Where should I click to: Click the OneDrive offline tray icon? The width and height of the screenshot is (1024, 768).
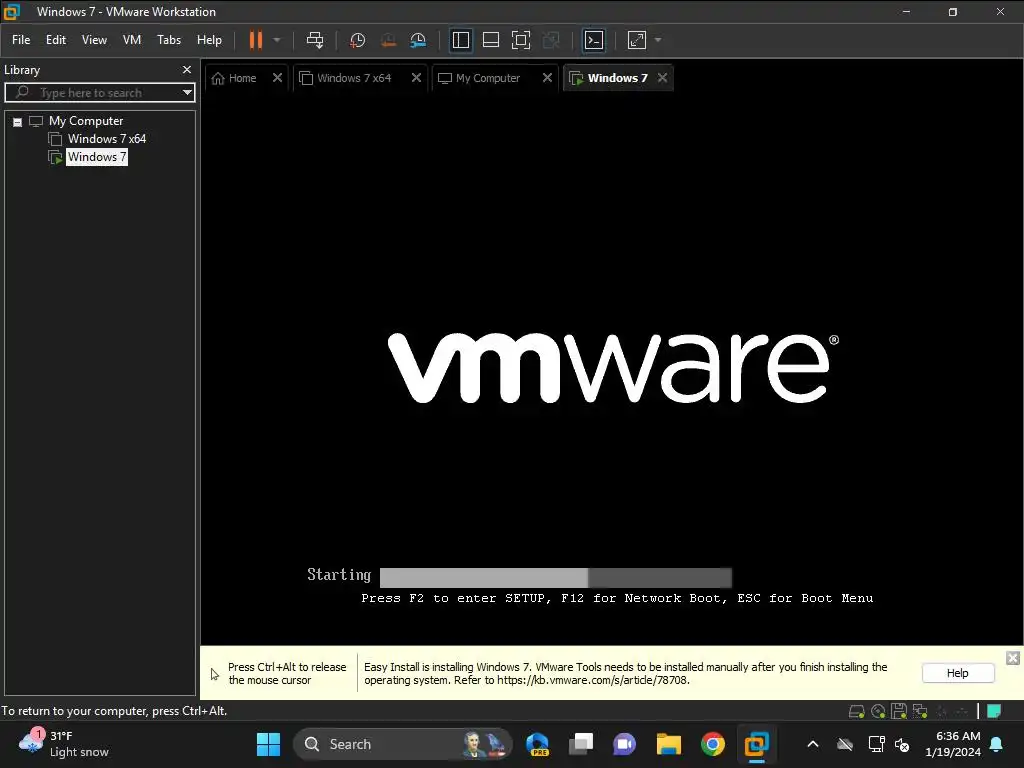tap(845, 744)
